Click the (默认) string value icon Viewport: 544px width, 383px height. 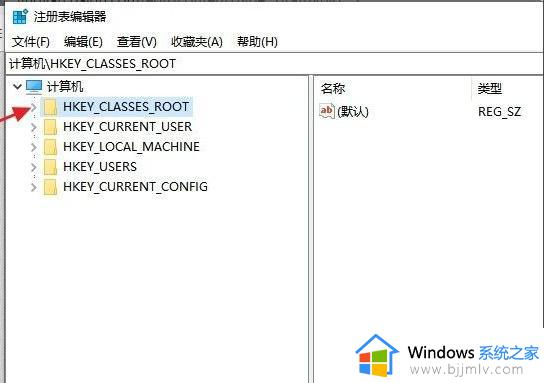pos(327,111)
